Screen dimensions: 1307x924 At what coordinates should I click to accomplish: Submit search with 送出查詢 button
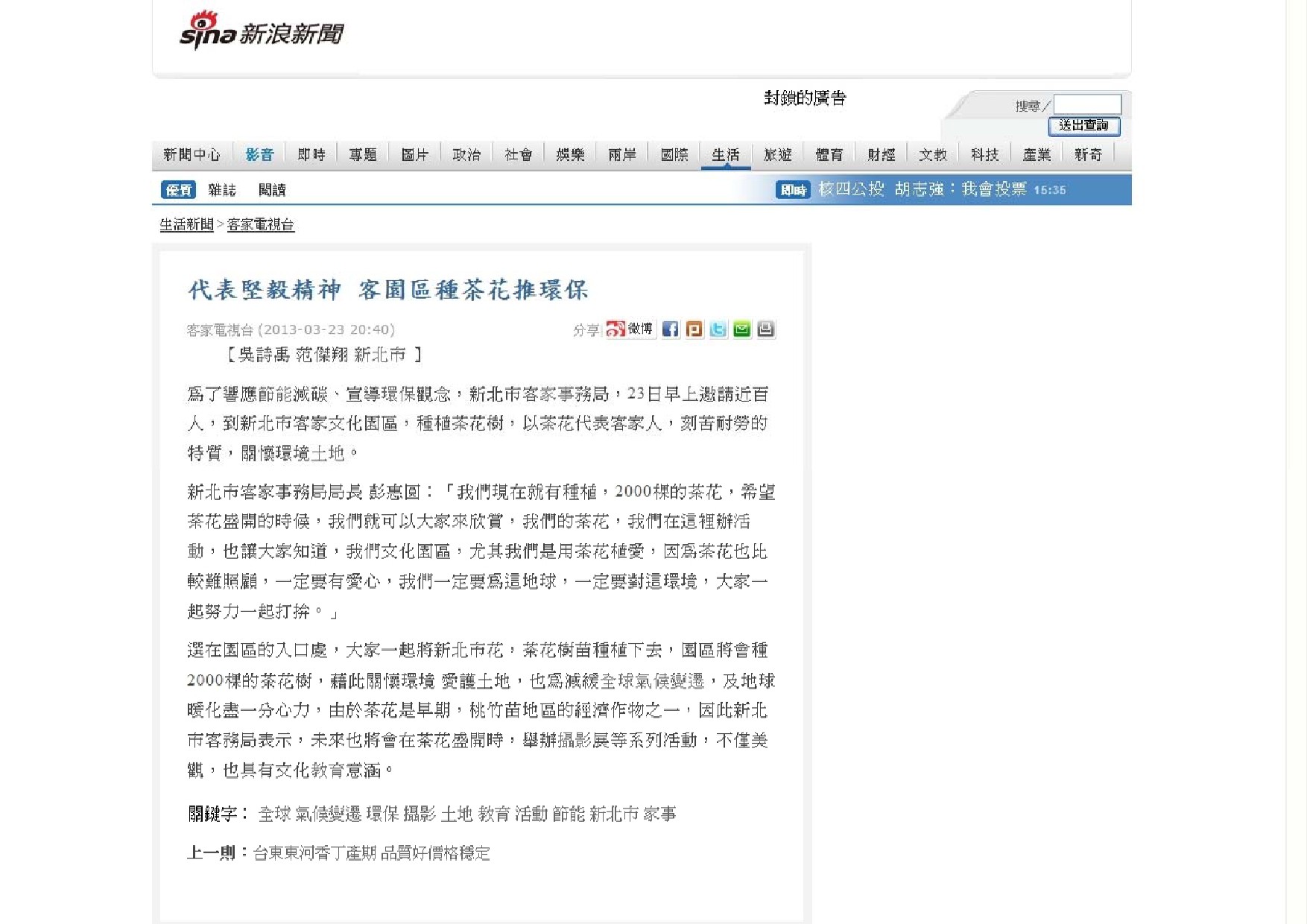point(1084,126)
